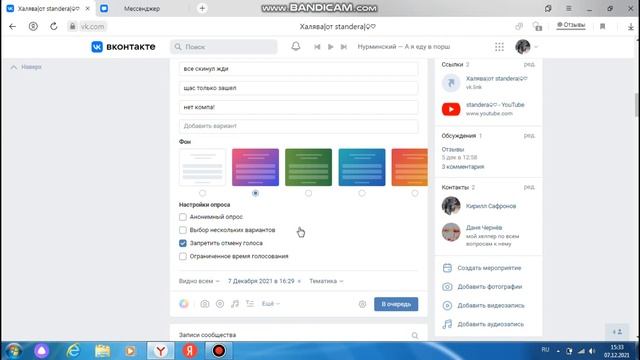Screen dimensions: 640x360
Task: Click 'Добавить видеозапись' menu item
Action: 484,306
